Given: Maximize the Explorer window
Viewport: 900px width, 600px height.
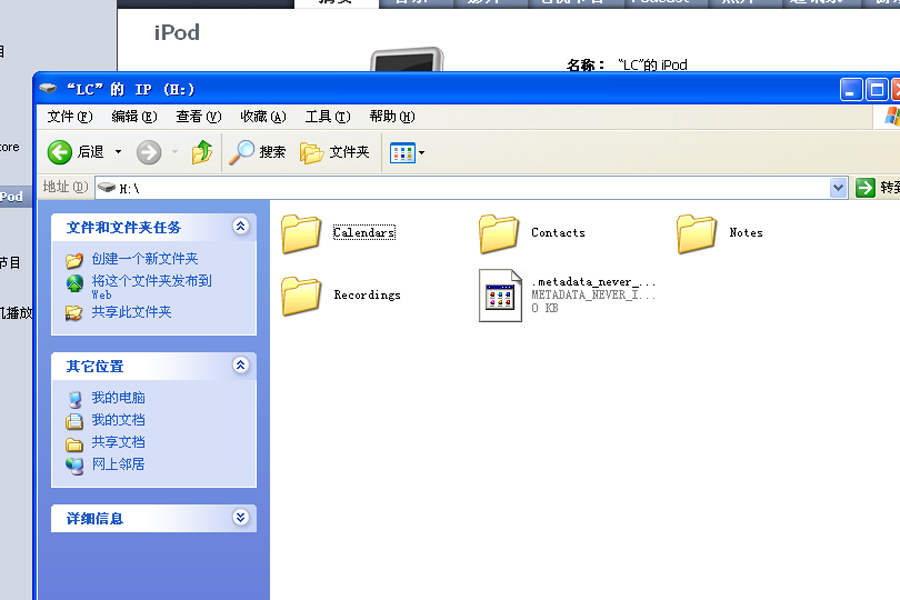Looking at the screenshot, I should click(877, 90).
